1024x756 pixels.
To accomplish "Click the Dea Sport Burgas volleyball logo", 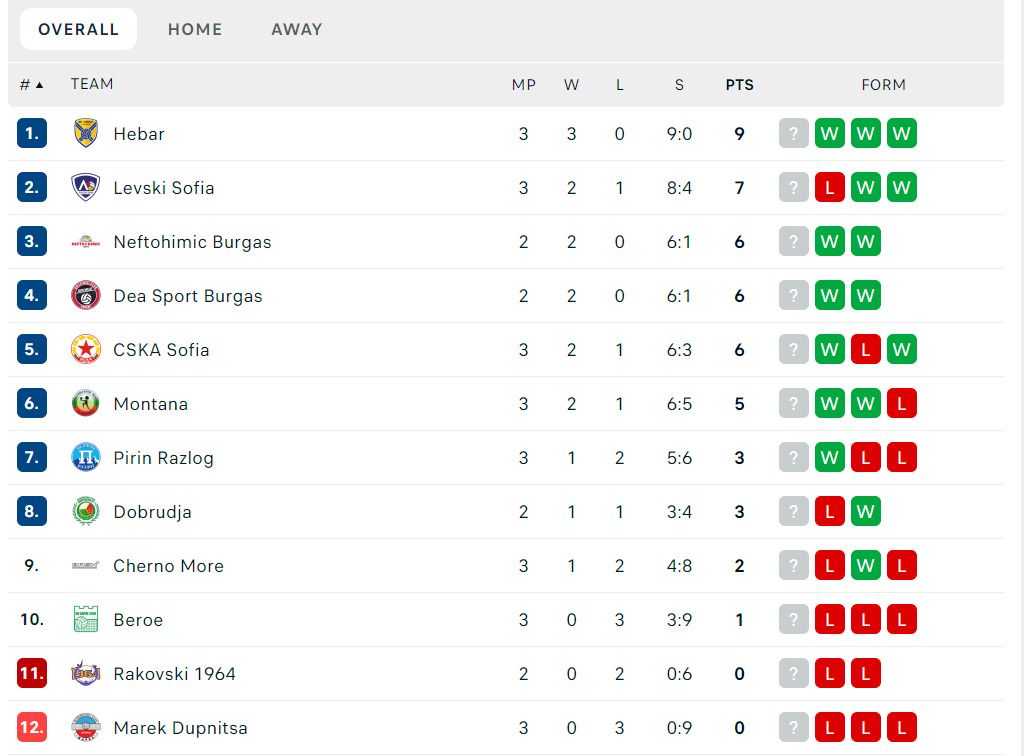I will [86, 295].
